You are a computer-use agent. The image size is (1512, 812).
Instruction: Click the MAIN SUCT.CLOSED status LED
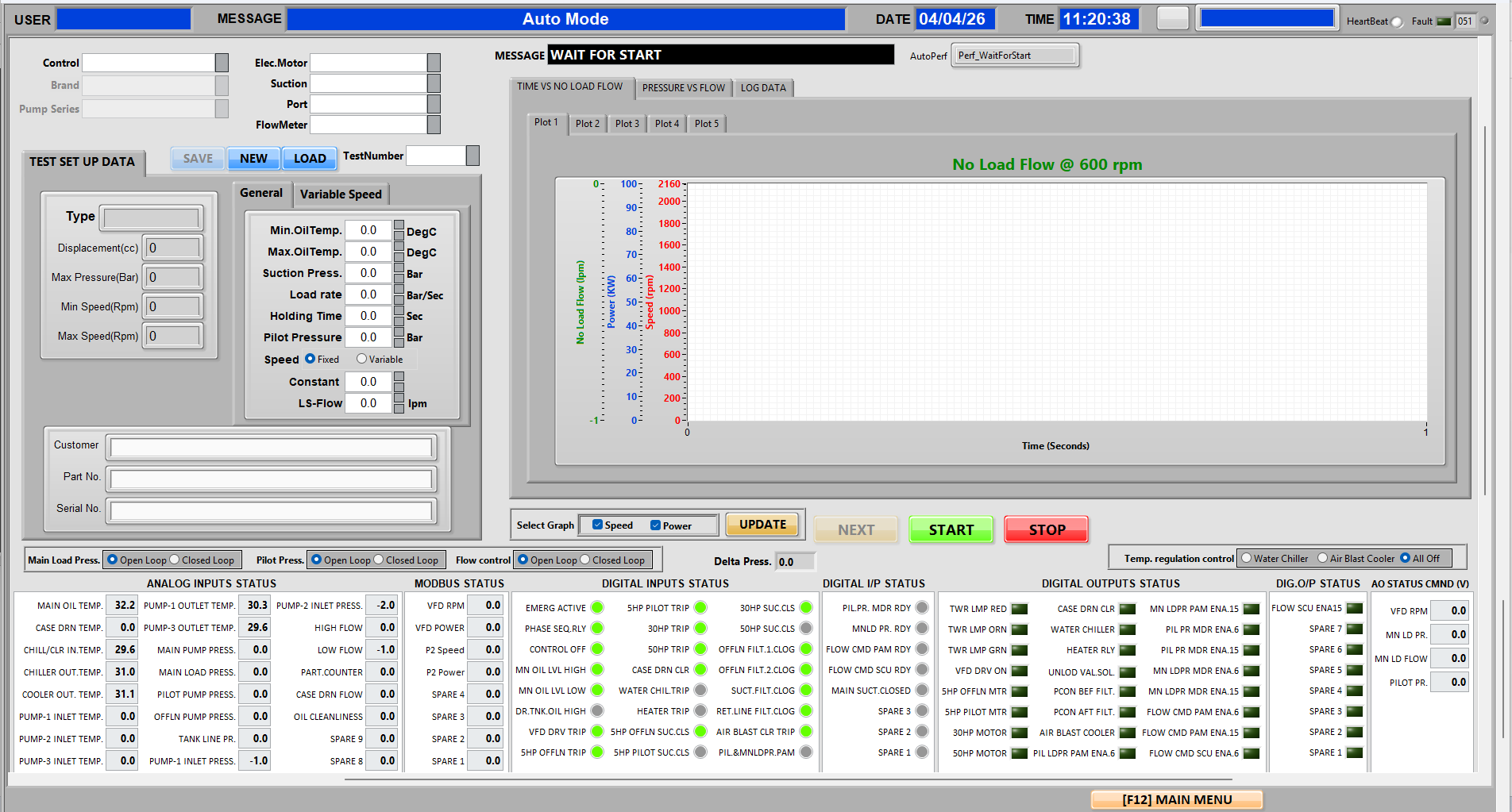tap(922, 691)
